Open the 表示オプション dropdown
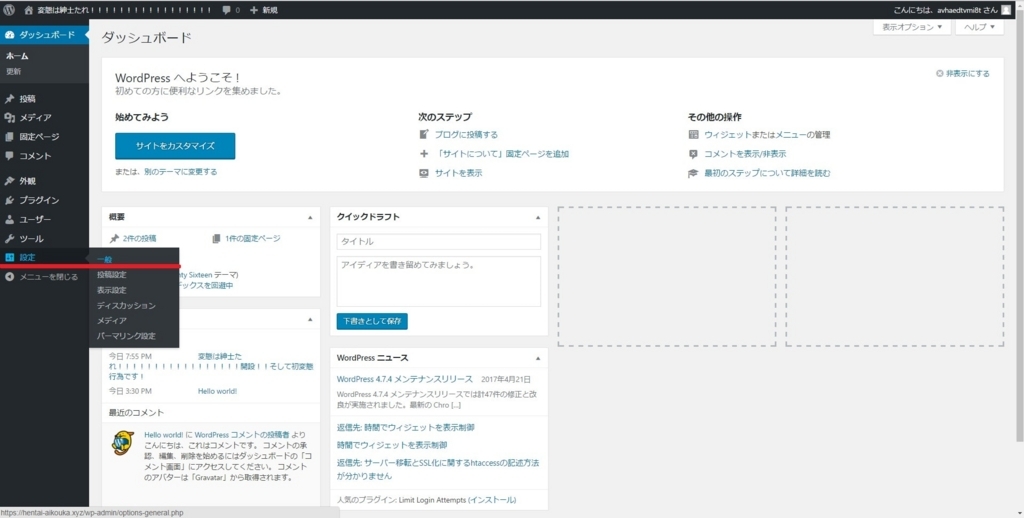Screen dimensions: 1024x518 coord(912,27)
